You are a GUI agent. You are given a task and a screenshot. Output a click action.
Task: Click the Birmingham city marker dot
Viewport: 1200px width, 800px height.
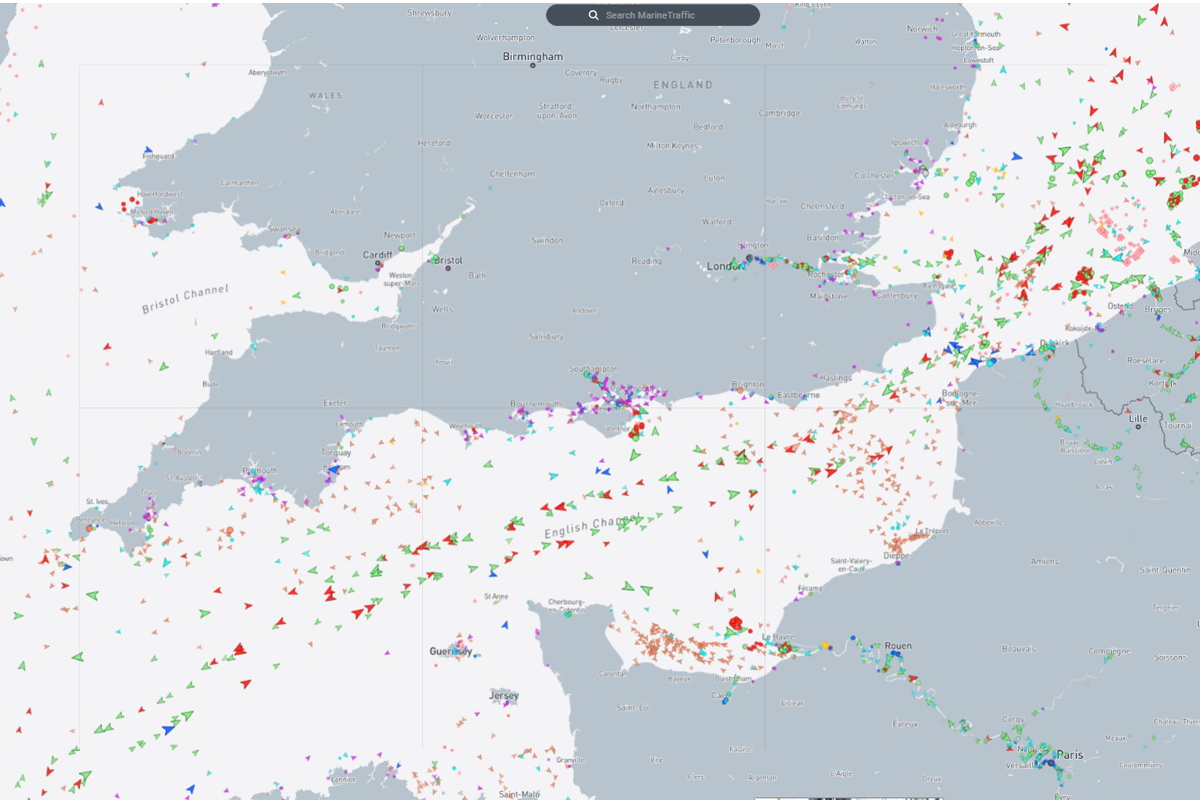tap(533, 66)
